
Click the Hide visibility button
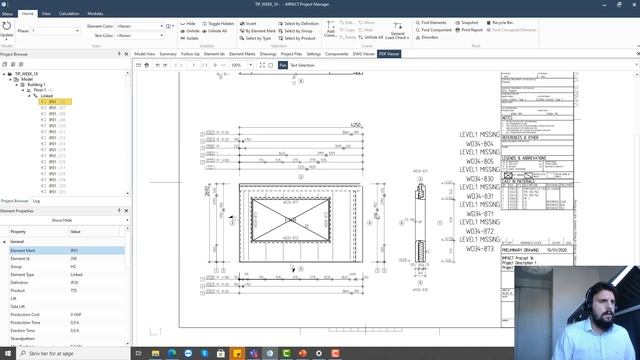click(x=188, y=24)
